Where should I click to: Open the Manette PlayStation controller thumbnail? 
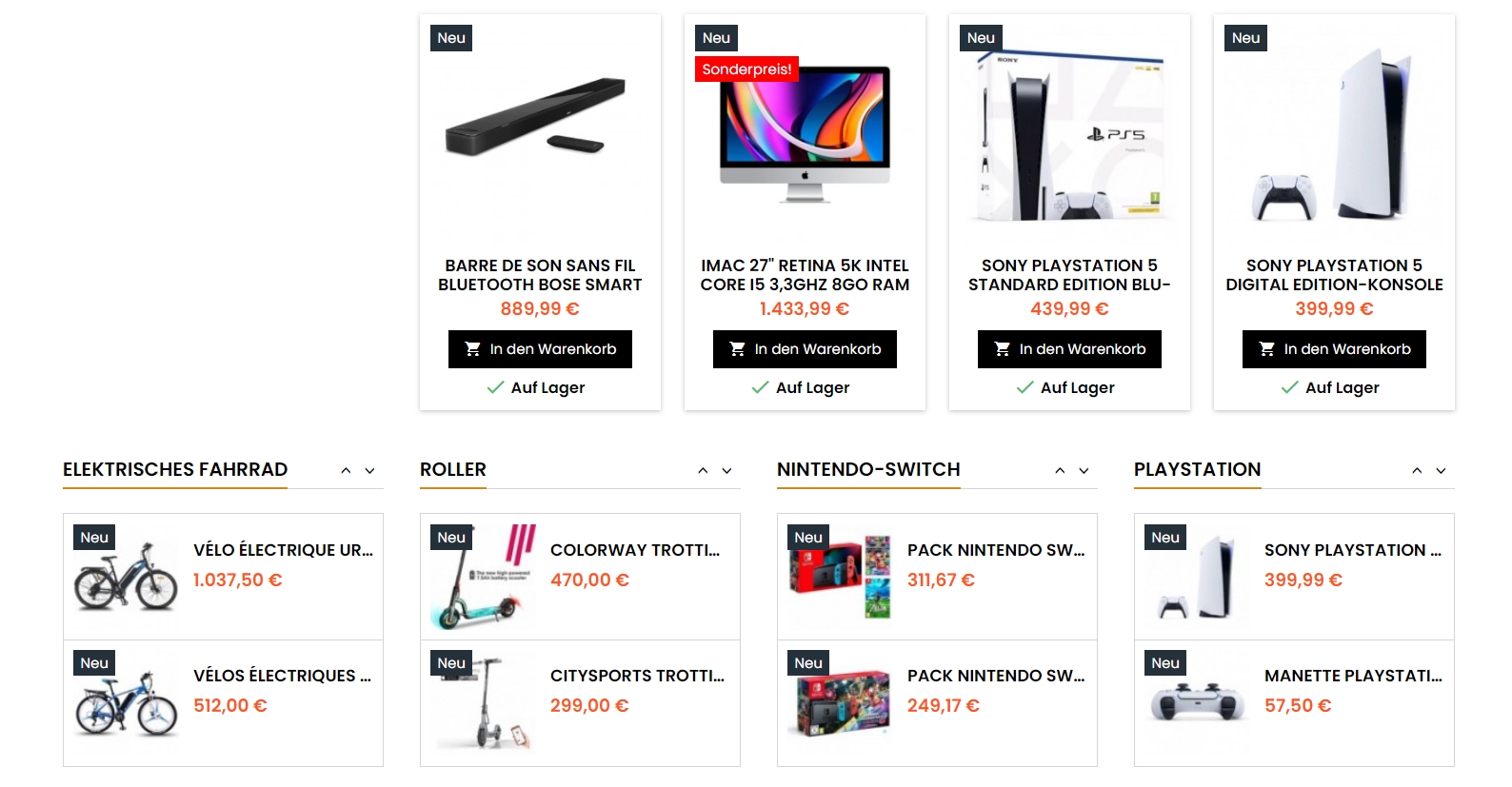pos(1197,702)
